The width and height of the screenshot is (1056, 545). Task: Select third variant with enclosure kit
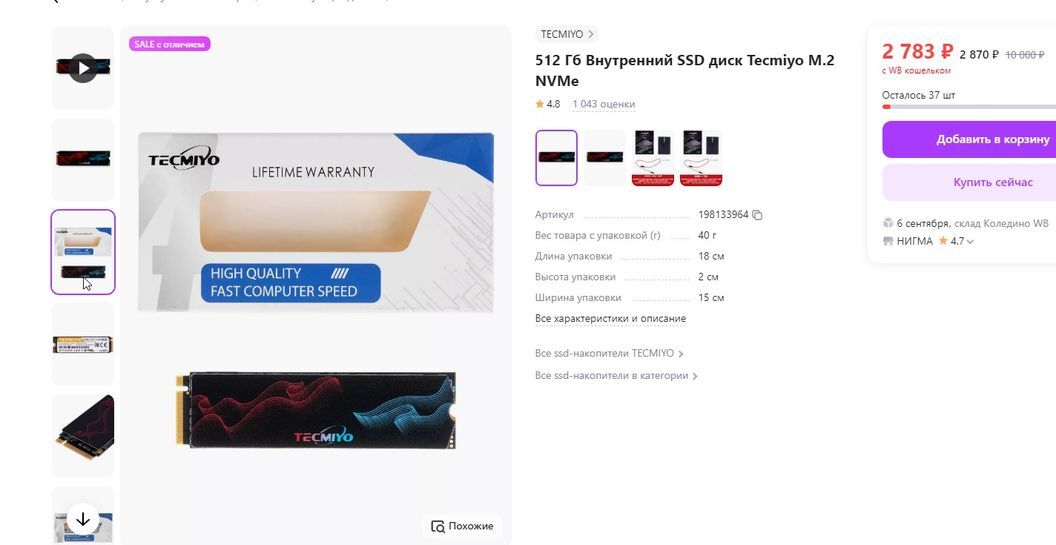(653, 158)
